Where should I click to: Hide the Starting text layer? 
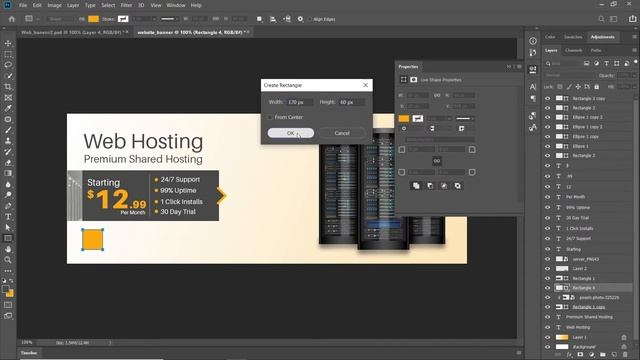pyautogui.click(x=548, y=249)
